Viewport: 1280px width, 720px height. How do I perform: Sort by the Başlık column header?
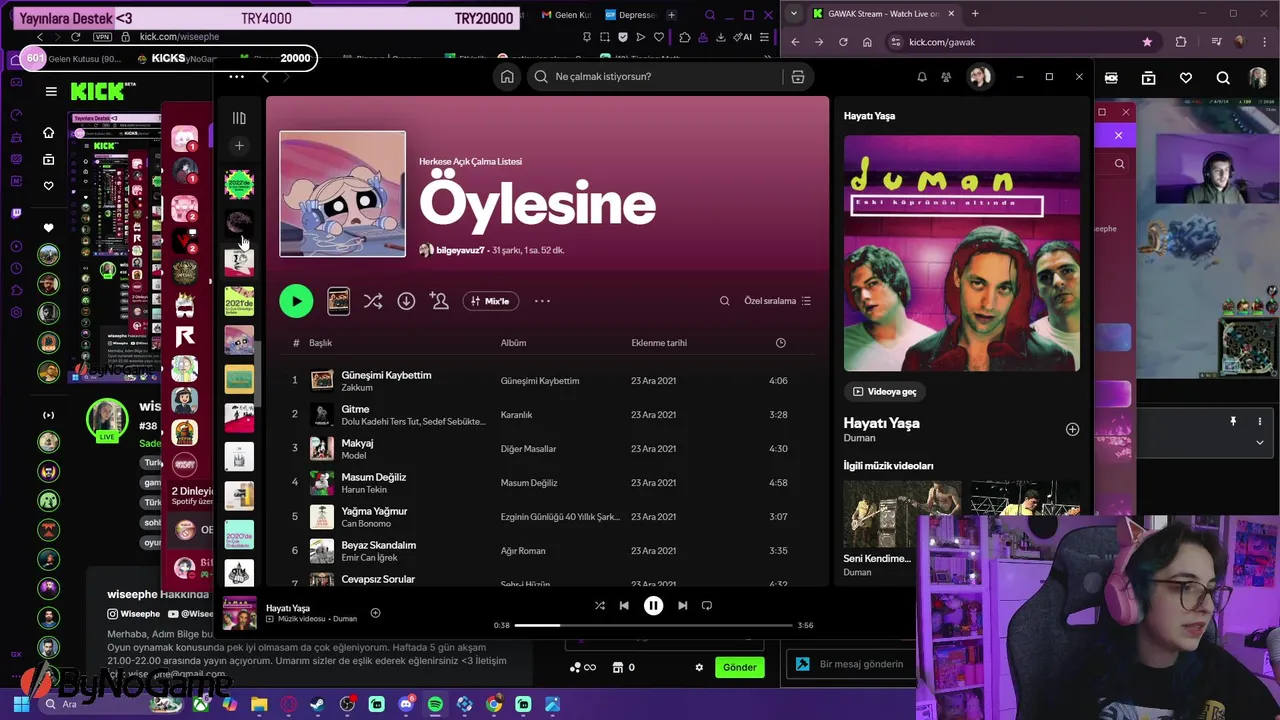point(320,343)
